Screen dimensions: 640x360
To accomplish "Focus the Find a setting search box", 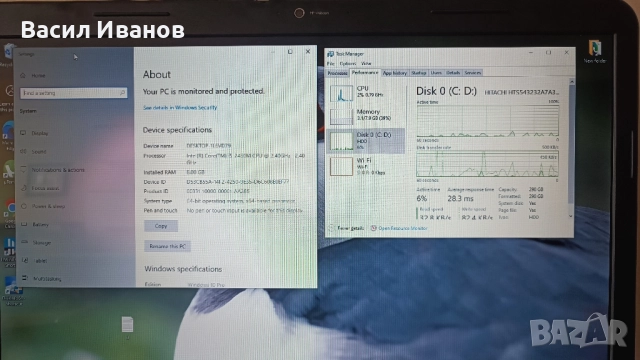I will point(73,93).
